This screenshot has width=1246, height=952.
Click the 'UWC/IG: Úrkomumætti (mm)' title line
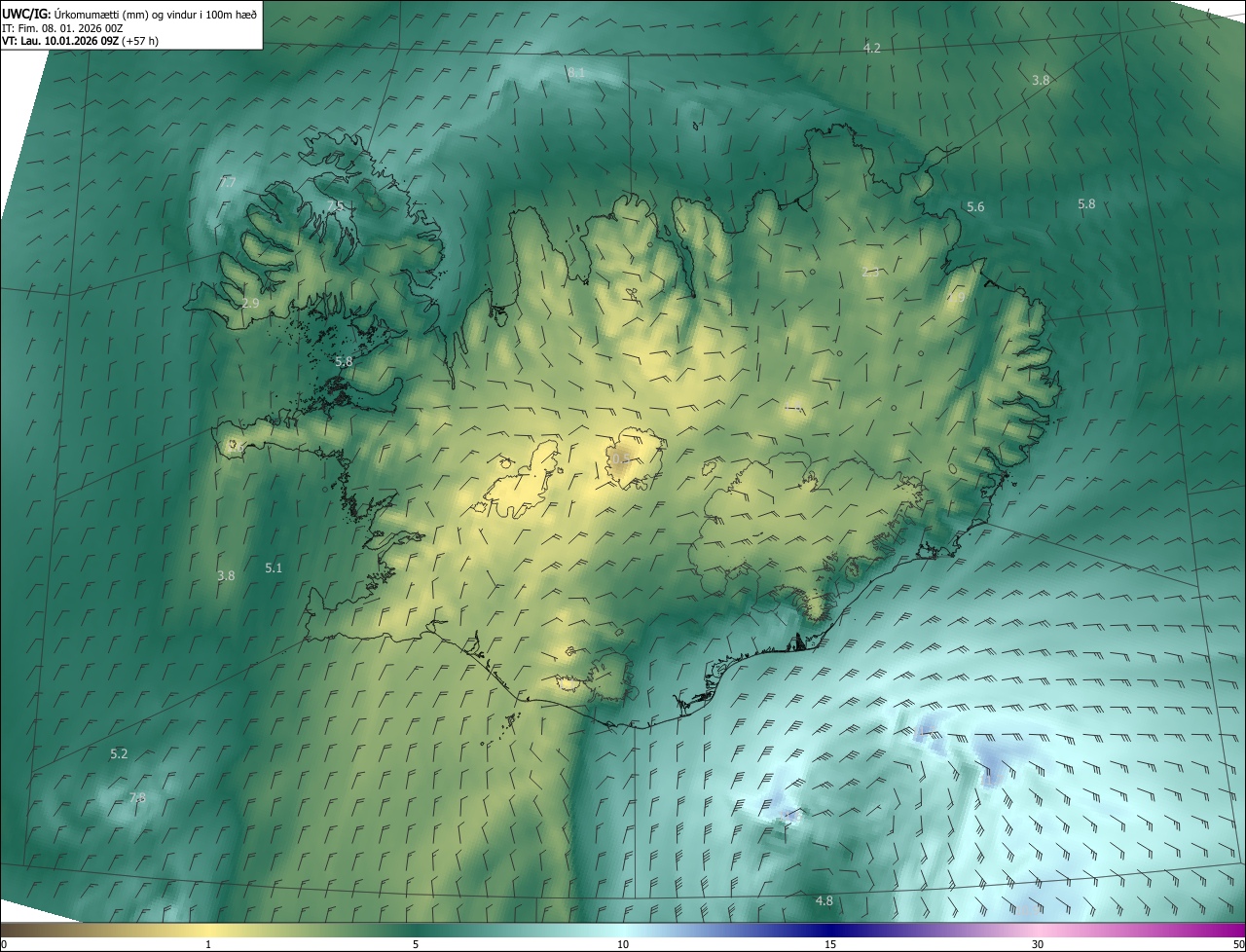coord(129,14)
